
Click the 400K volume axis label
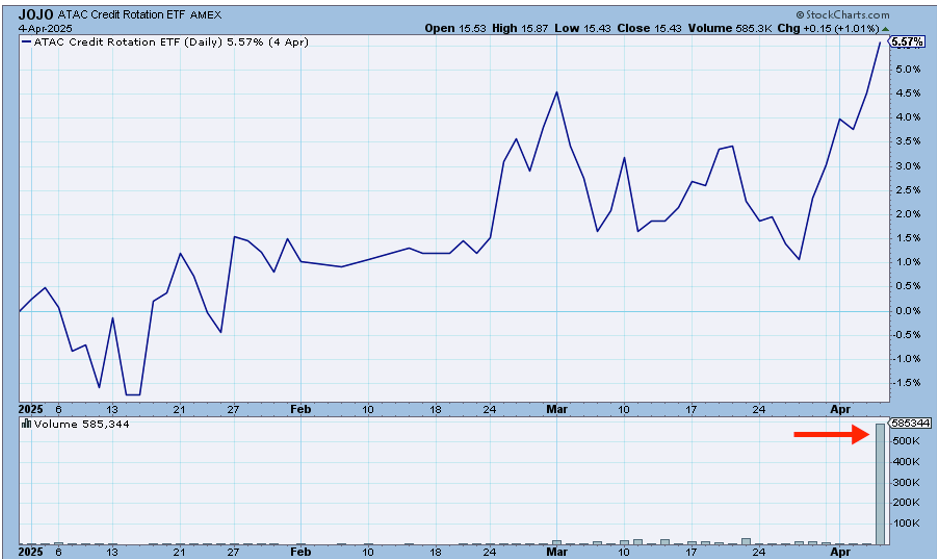[906, 462]
